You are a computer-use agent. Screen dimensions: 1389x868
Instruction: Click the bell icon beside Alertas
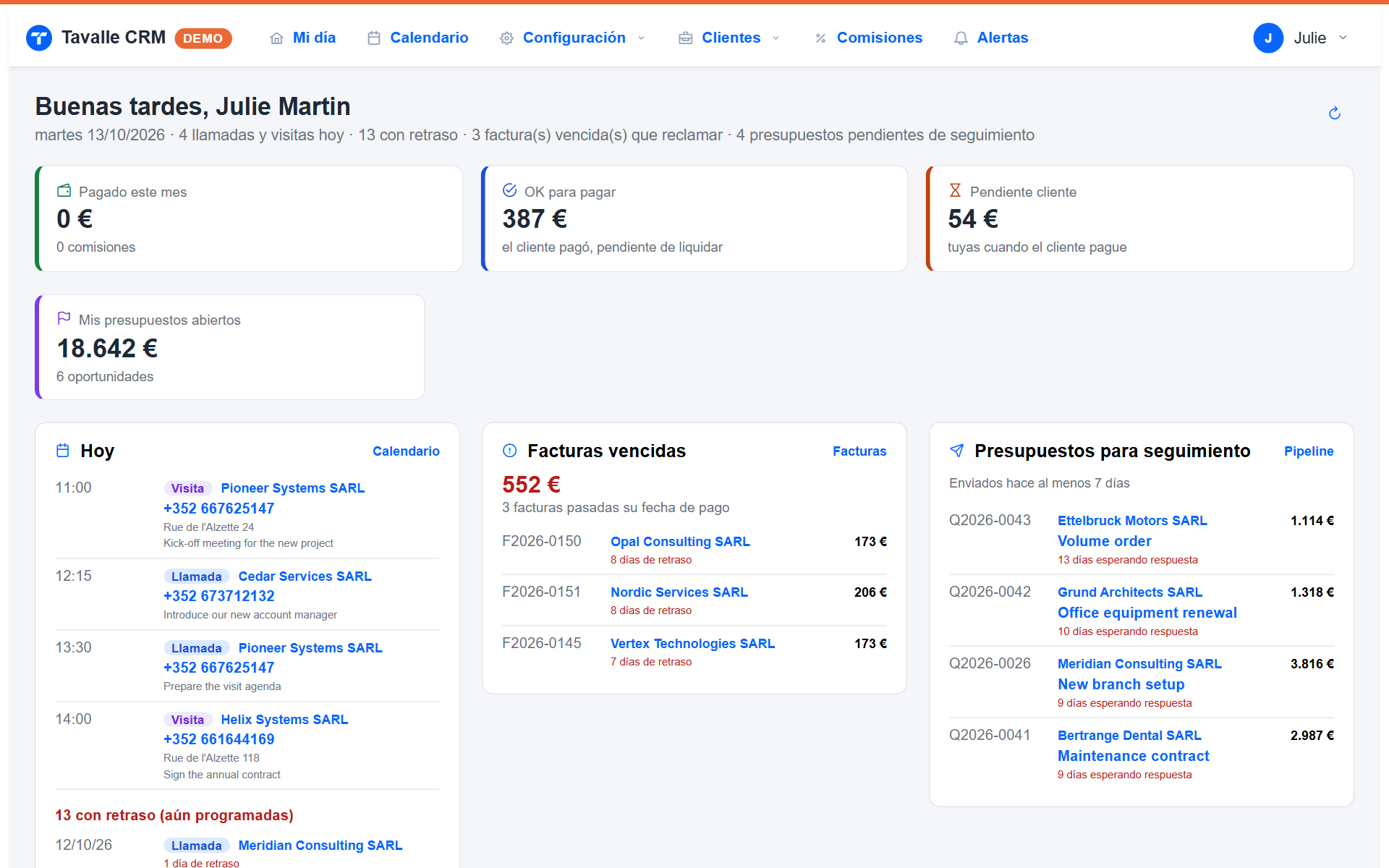pos(961,38)
